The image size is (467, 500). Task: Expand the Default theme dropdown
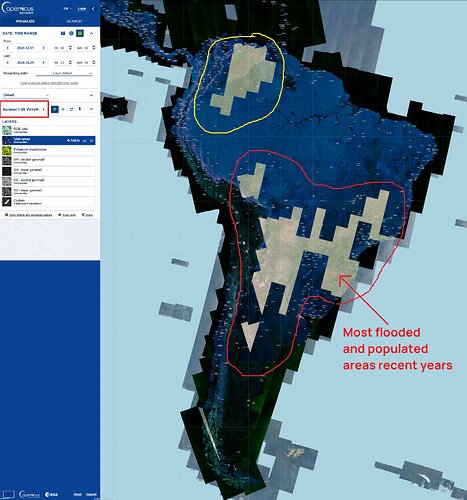coord(25,95)
